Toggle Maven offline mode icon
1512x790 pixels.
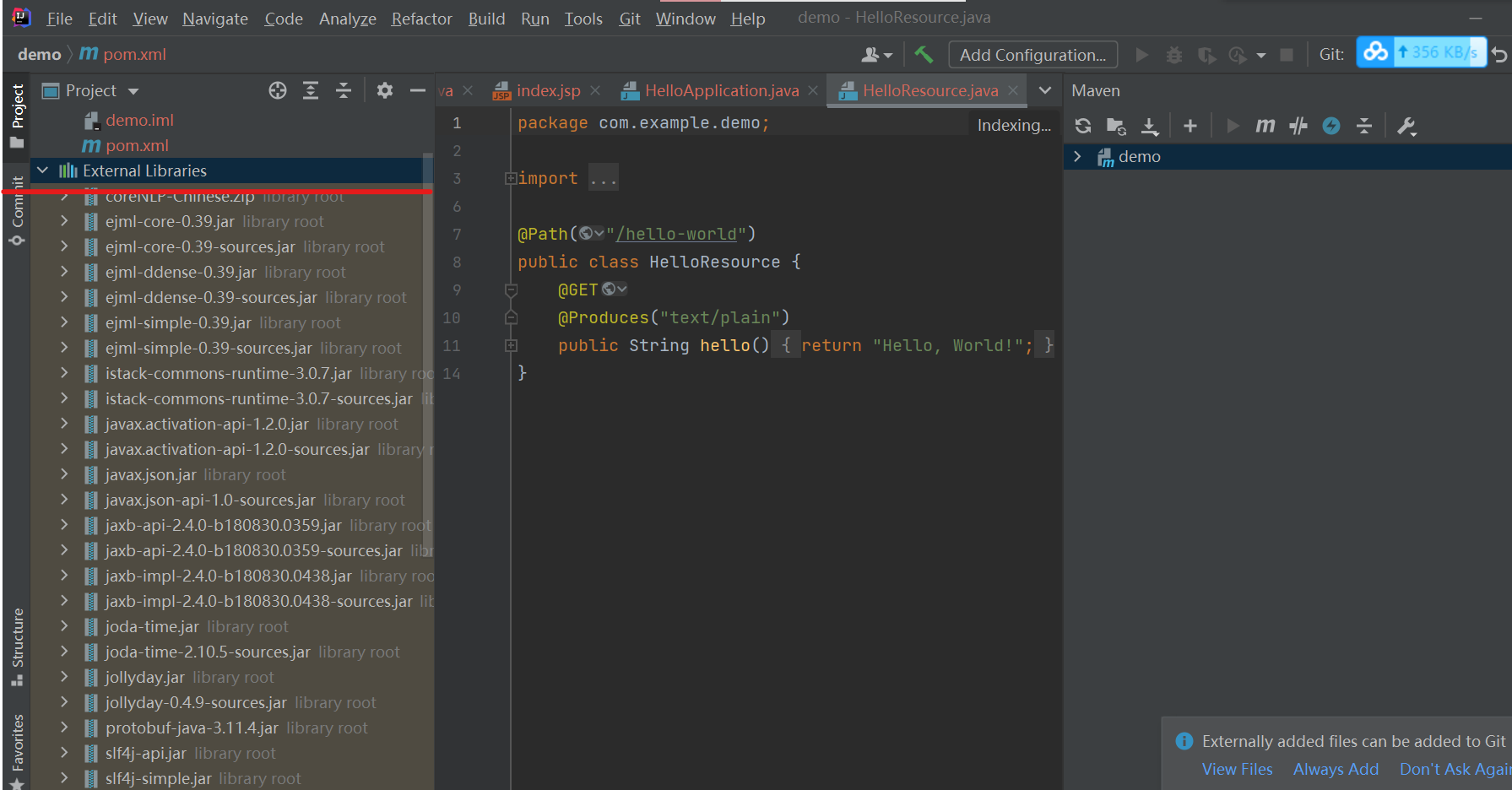pyautogui.click(x=1298, y=126)
